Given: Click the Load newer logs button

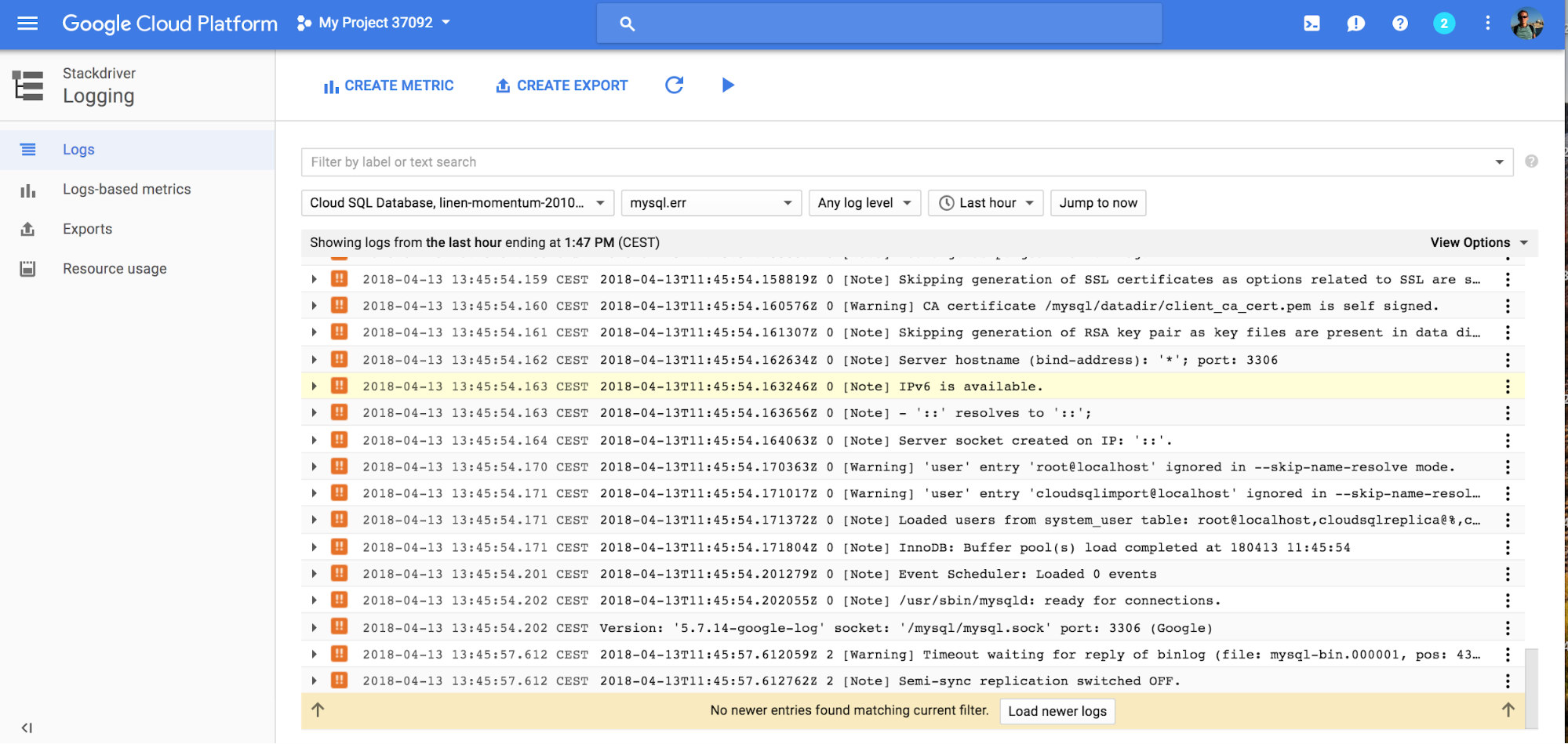Looking at the screenshot, I should click(x=1057, y=711).
